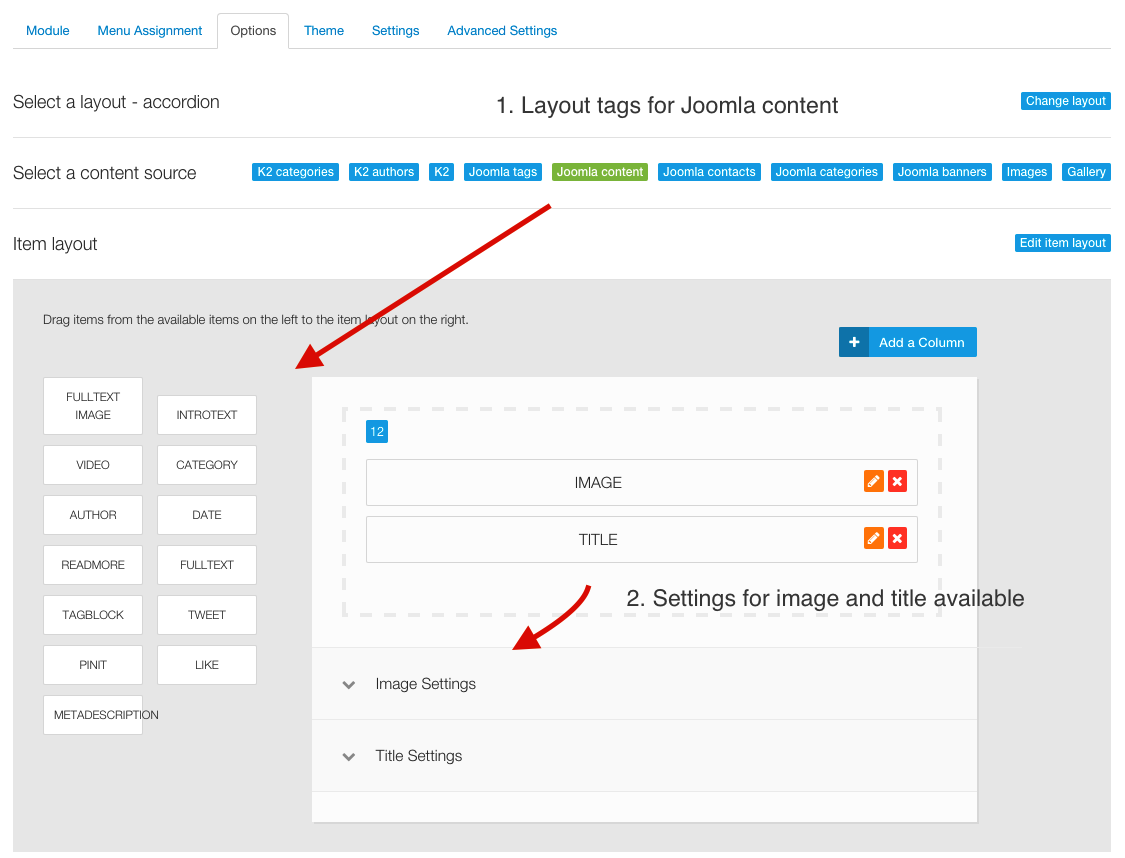Click the DATE available item
This screenshot has height=858, width=1125.
pos(207,515)
